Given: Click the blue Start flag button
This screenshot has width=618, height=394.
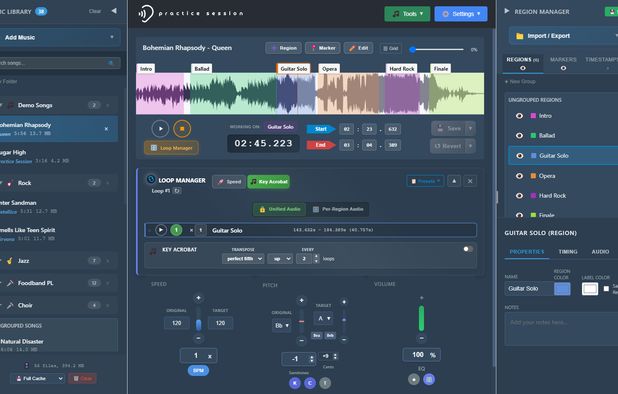Looking at the screenshot, I should pos(321,129).
